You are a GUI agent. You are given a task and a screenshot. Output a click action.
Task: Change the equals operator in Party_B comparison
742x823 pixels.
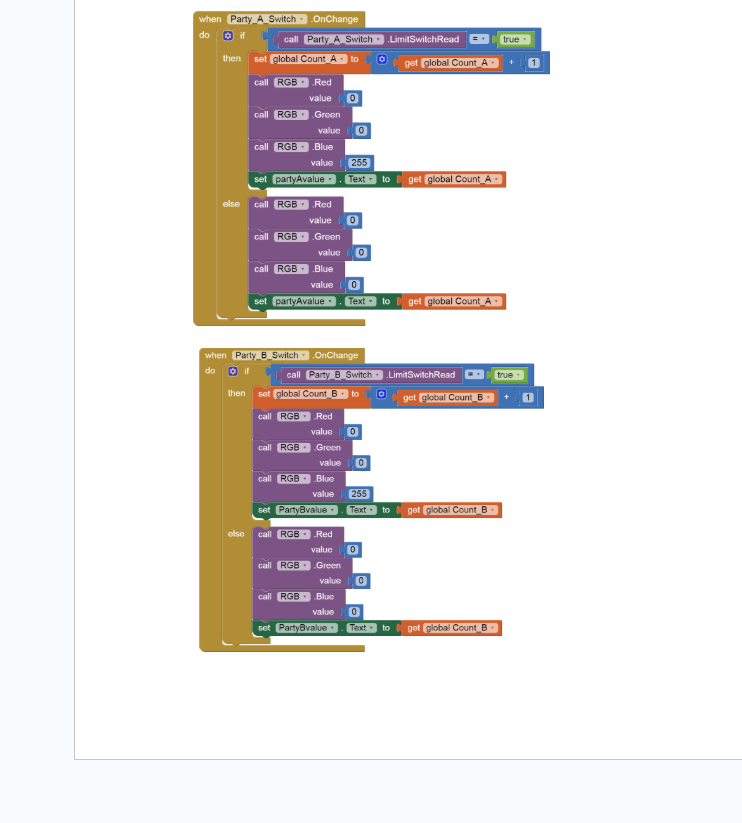474,374
